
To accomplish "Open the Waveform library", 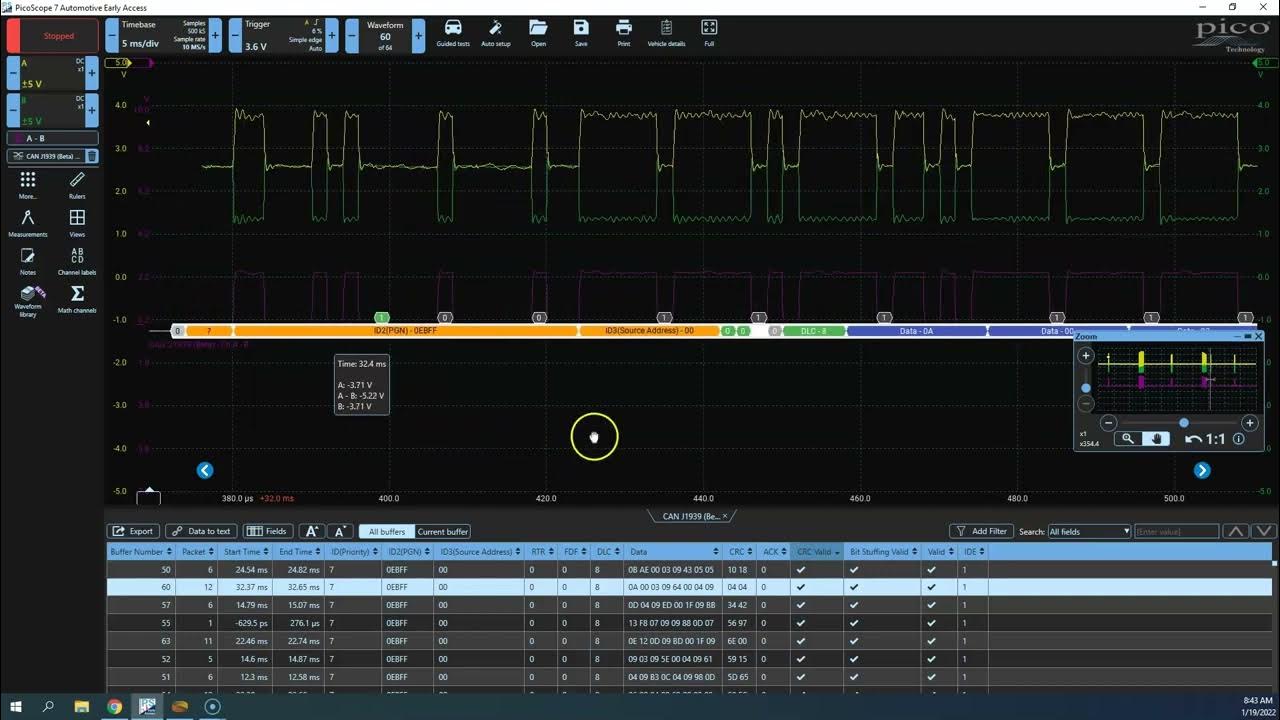I will (28, 301).
